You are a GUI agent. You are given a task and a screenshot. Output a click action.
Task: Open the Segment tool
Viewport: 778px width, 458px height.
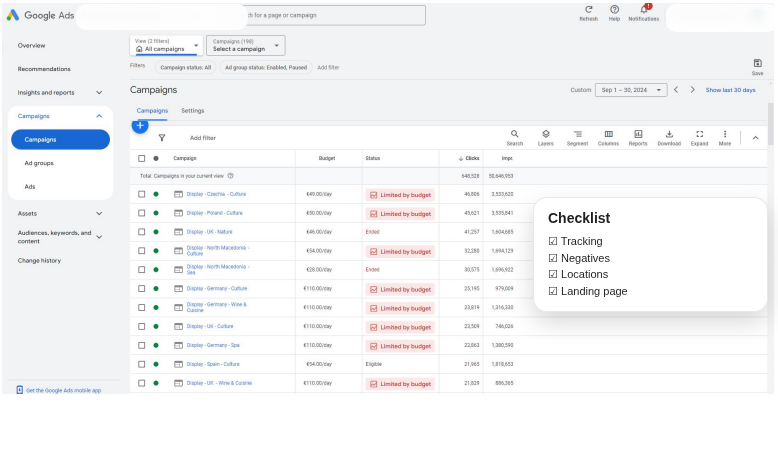[577, 137]
